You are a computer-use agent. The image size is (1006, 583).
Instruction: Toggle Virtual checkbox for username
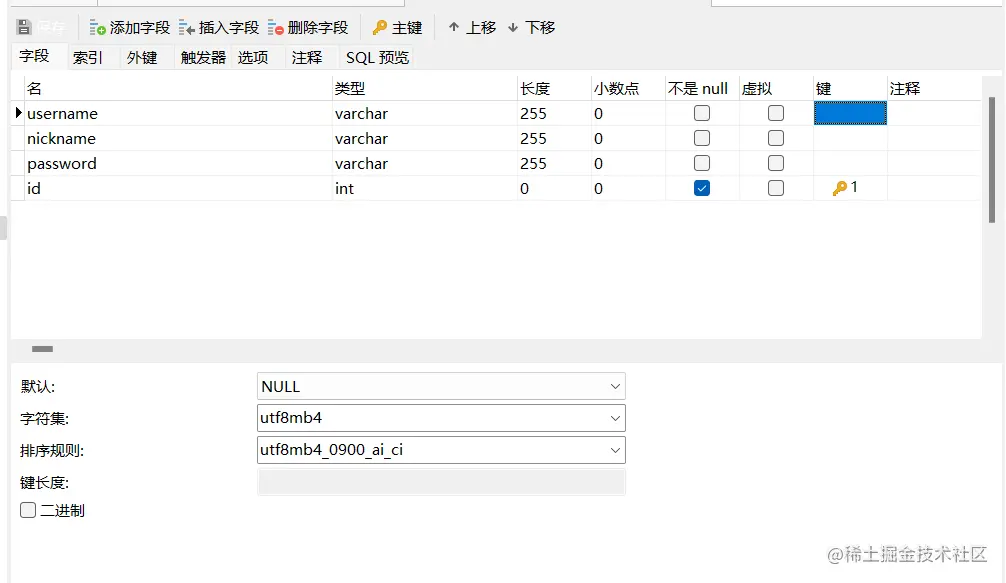coord(776,113)
